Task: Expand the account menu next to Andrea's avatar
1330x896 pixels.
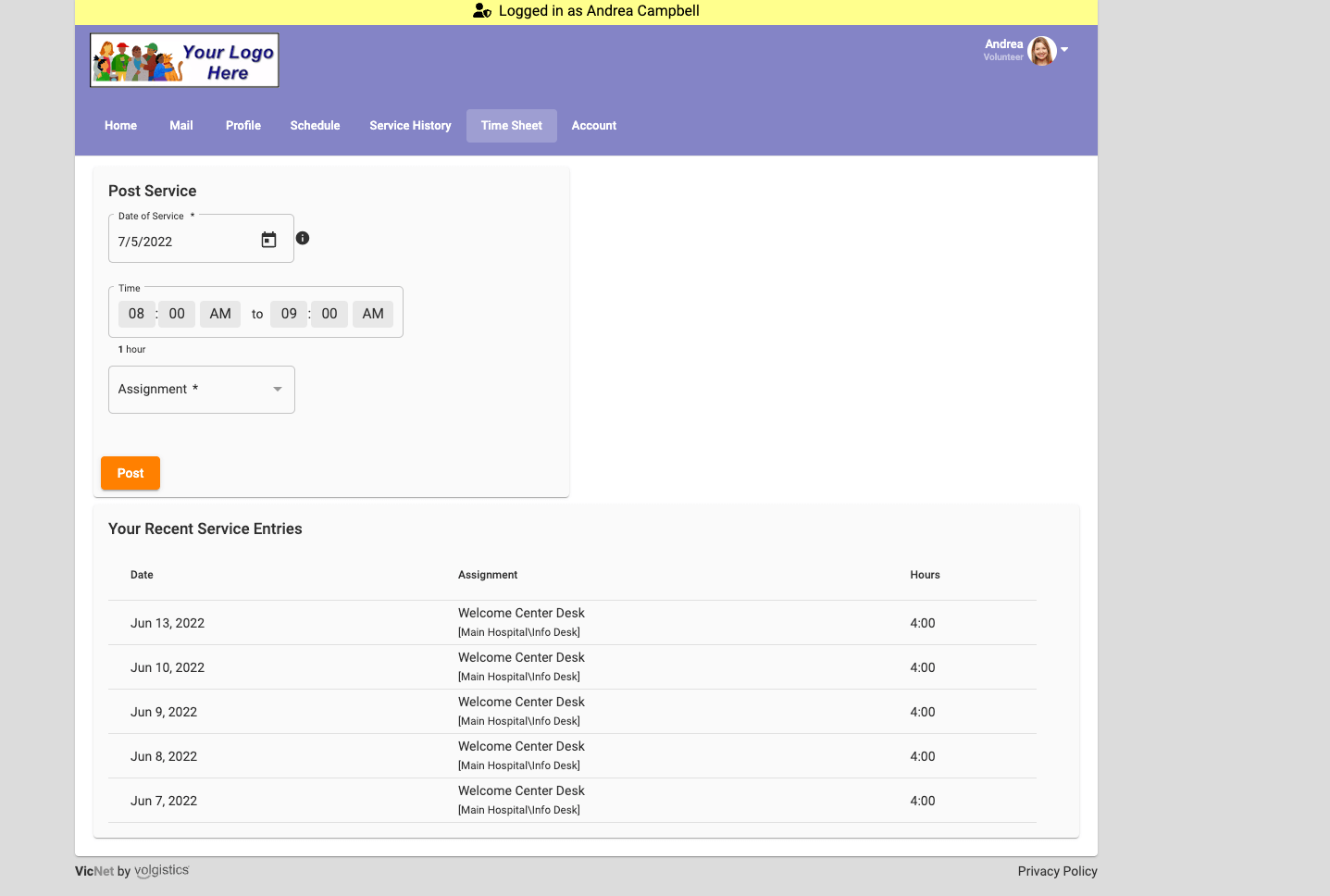Action: [x=1063, y=51]
